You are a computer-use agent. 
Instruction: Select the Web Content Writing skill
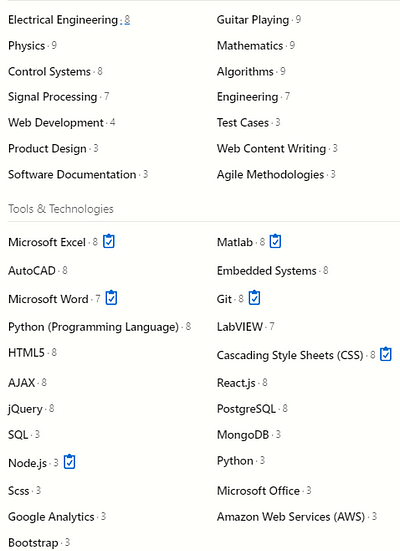pyautogui.click(x=271, y=149)
